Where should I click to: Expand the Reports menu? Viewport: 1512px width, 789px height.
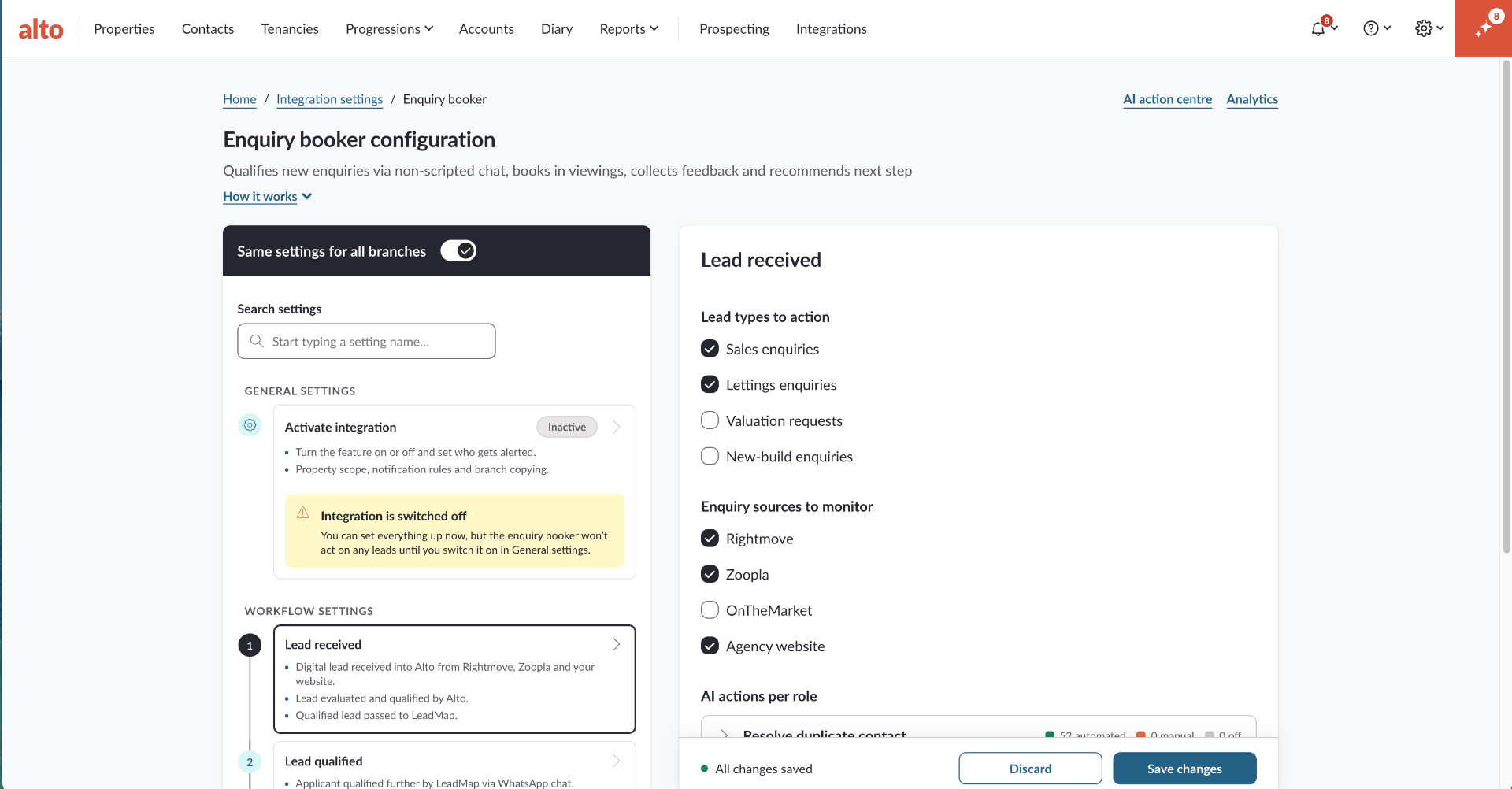click(628, 29)
